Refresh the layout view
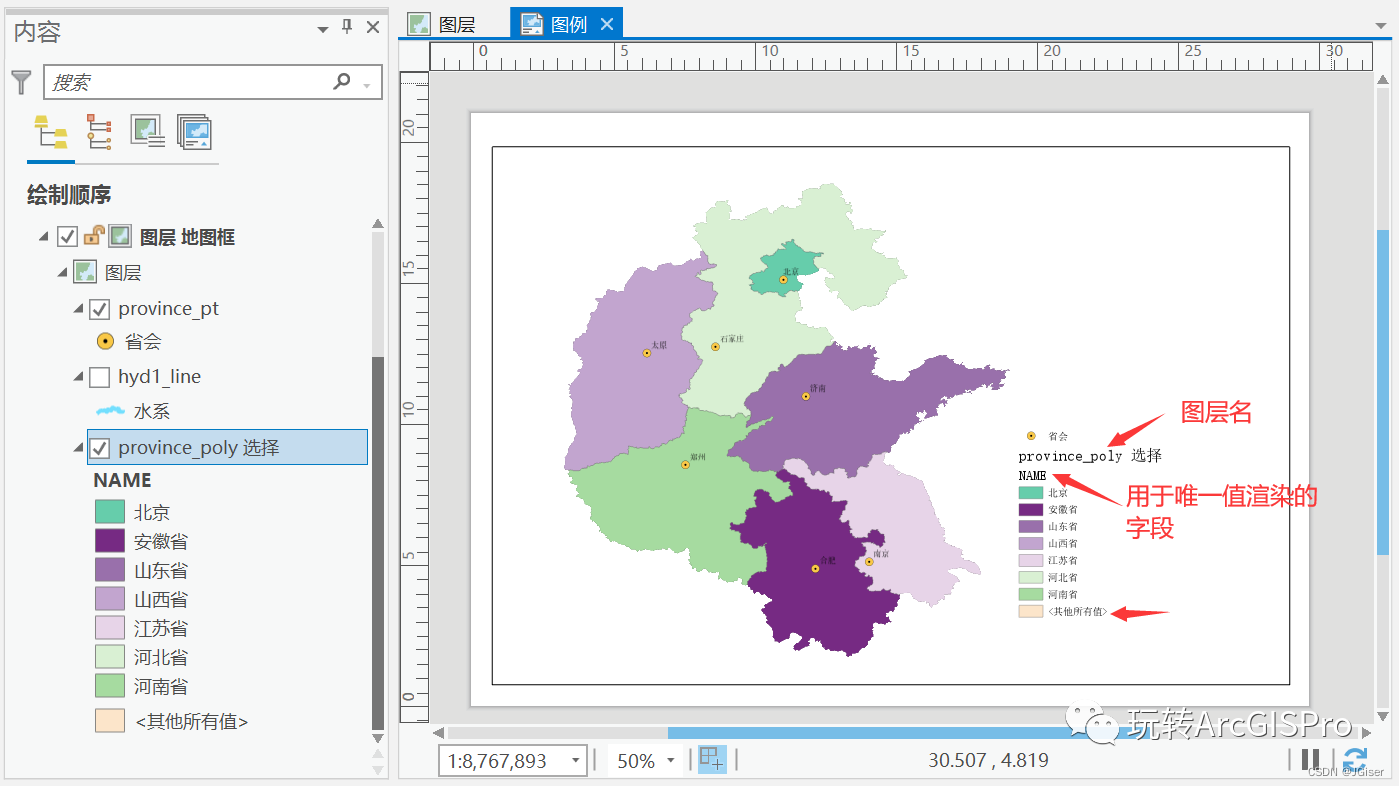The image size is (1399, 786). coord(1354,759)
